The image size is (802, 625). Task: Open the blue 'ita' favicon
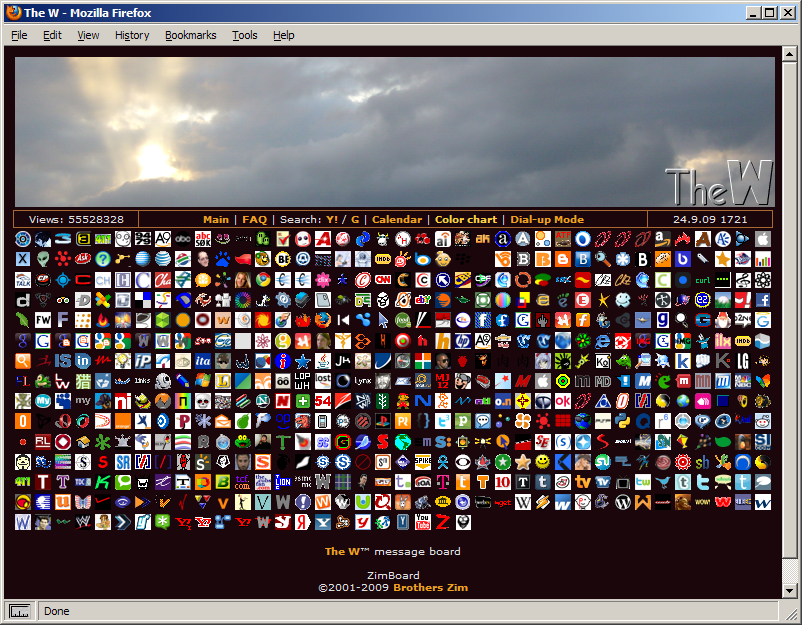(x=203, y=361)
